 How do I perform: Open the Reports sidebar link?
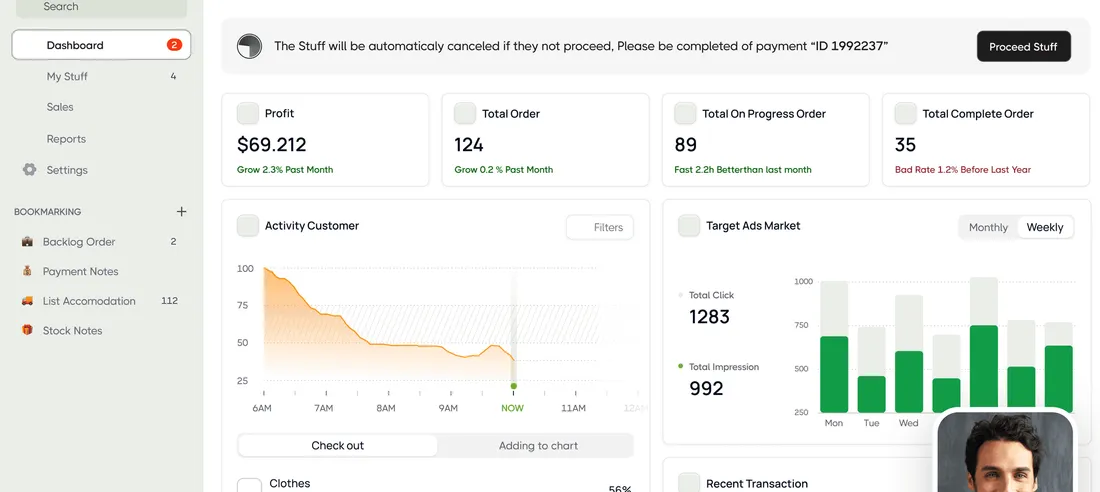point(66,139)
